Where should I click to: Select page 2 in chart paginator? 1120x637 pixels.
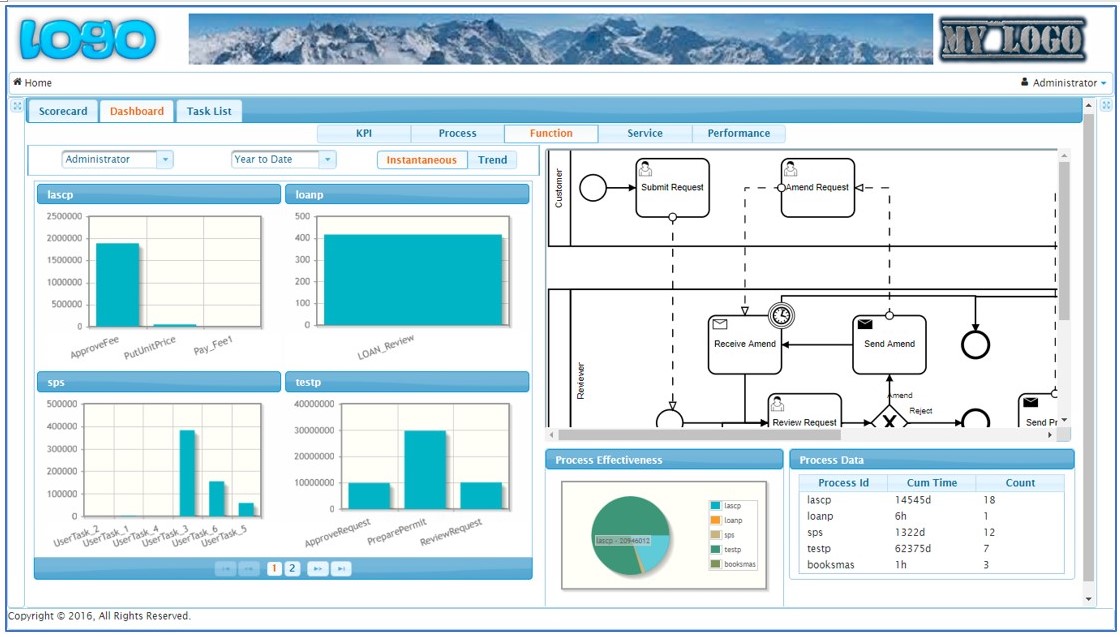click(292, 568)
